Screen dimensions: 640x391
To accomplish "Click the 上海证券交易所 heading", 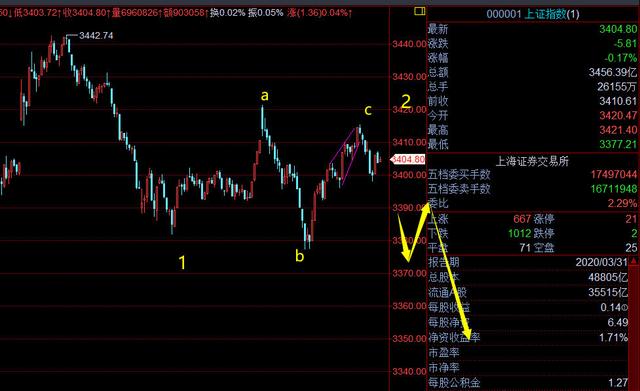I will 532,162.
